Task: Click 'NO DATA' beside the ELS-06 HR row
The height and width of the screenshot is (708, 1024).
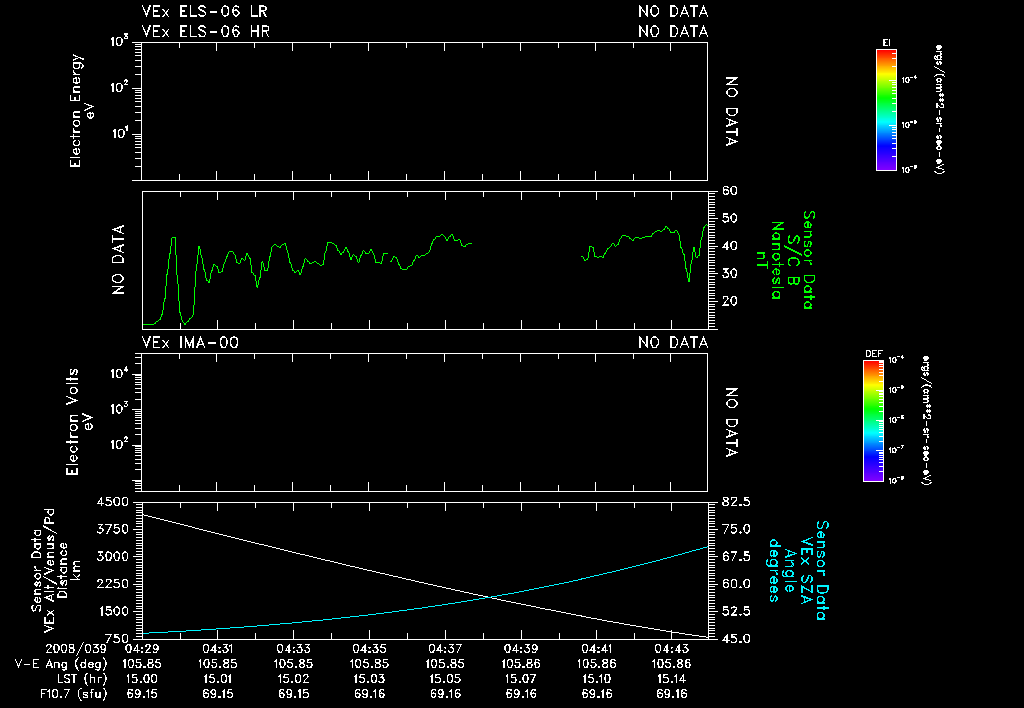Action: pos(673,31)
